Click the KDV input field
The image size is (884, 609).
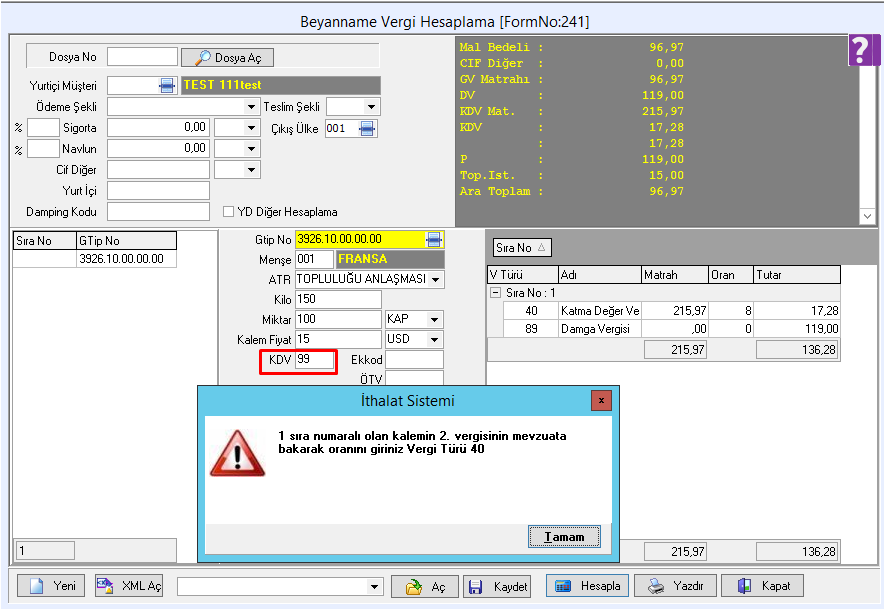(314, 360)
